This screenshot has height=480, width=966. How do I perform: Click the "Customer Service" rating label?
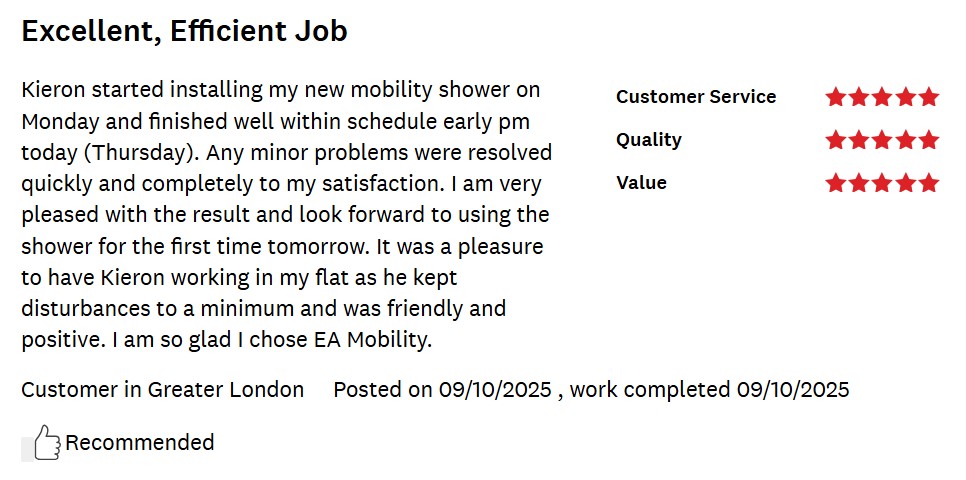click(x=696, y=97)
